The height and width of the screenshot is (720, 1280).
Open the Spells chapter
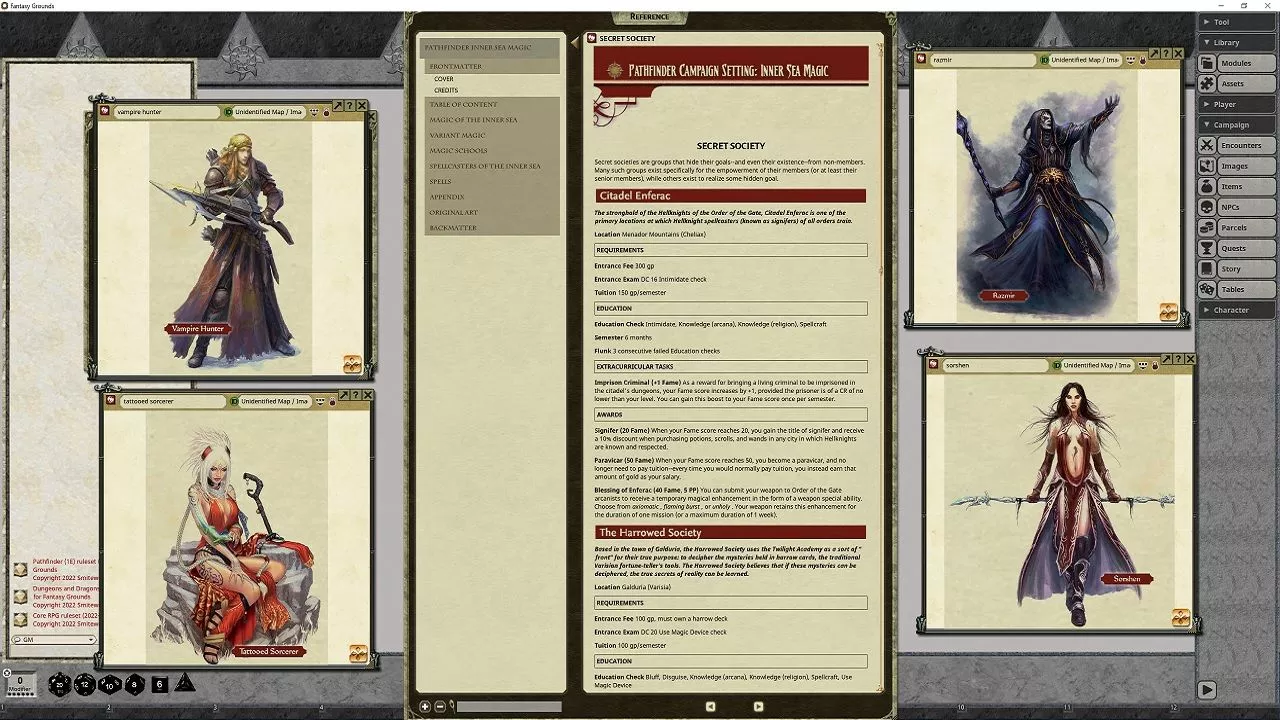click(491, 182)
